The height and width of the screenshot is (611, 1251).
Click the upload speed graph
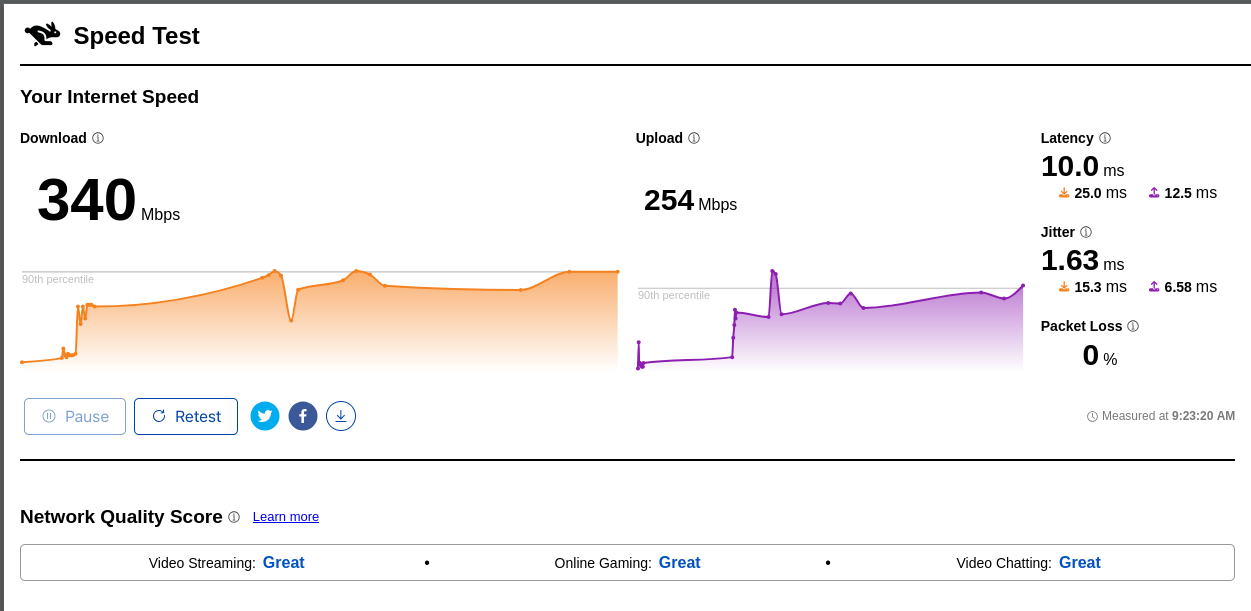[830, 322]
